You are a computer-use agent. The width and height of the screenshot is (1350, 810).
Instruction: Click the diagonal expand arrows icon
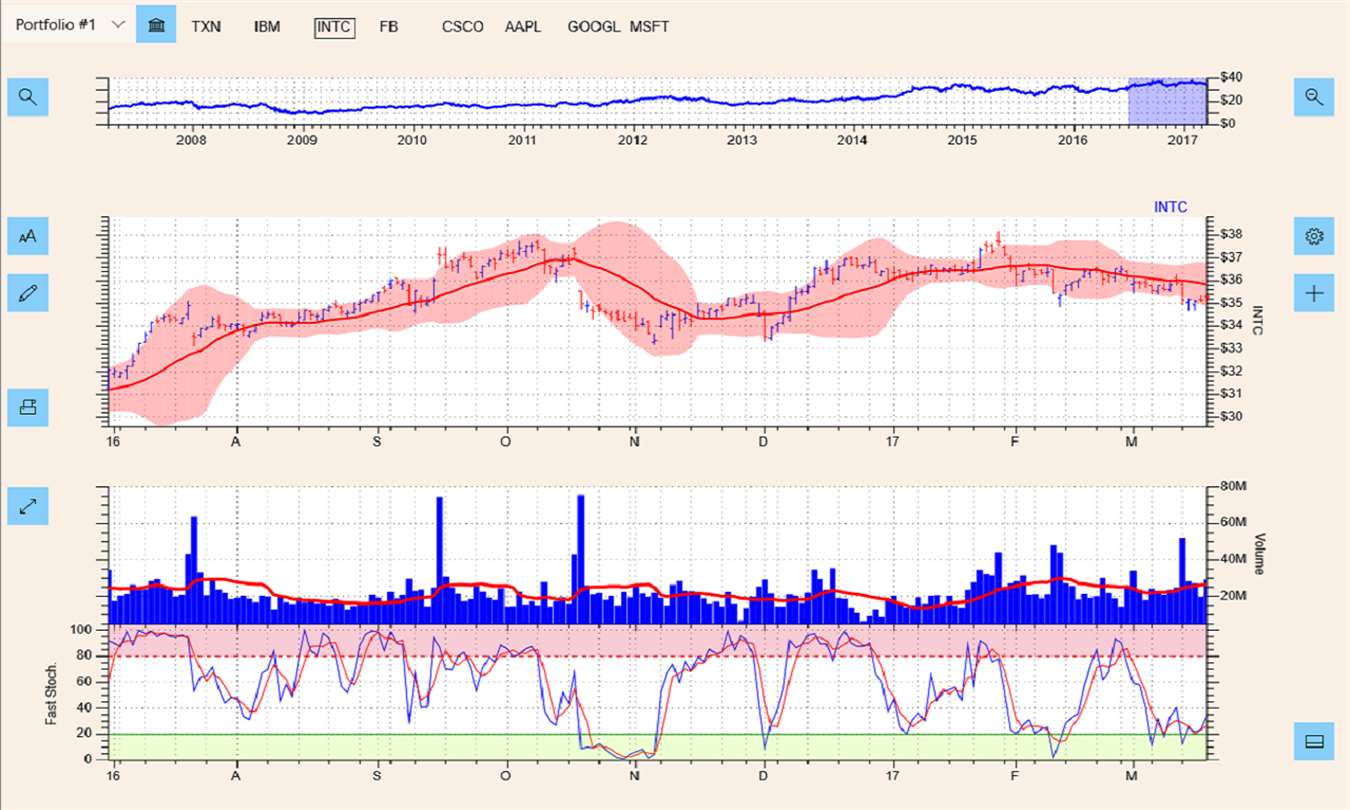click(28, 506)
